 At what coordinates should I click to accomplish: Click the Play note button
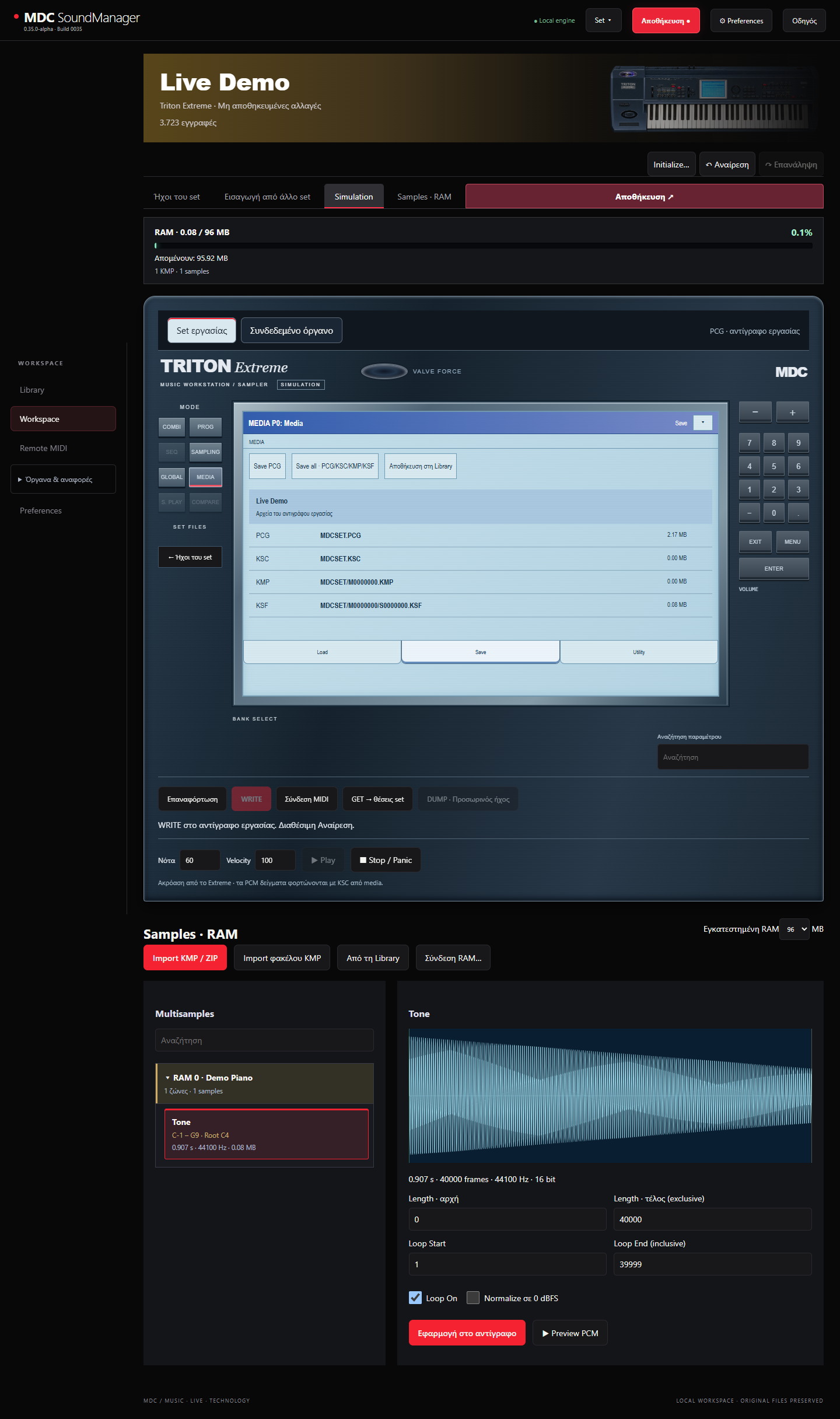click(323, 860)
